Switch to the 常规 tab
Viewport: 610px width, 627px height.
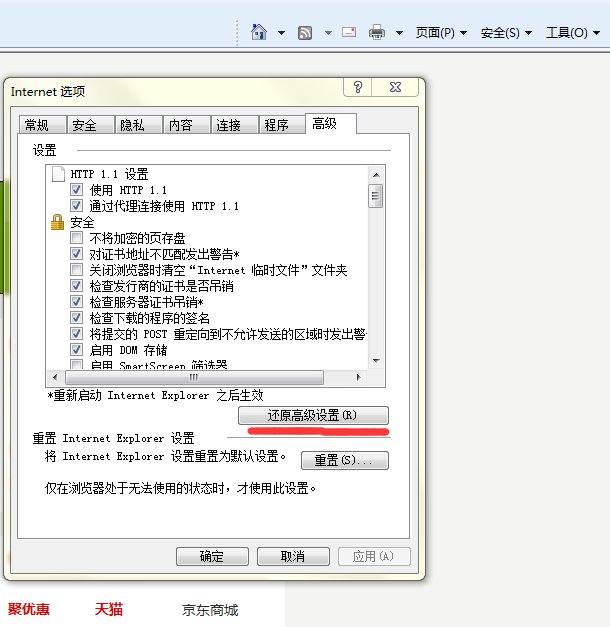click(x=42, y=125)
